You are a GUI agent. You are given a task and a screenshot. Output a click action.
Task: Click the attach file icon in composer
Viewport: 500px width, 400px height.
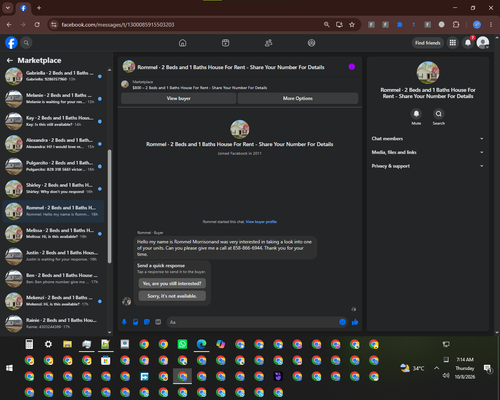(136, 322)
